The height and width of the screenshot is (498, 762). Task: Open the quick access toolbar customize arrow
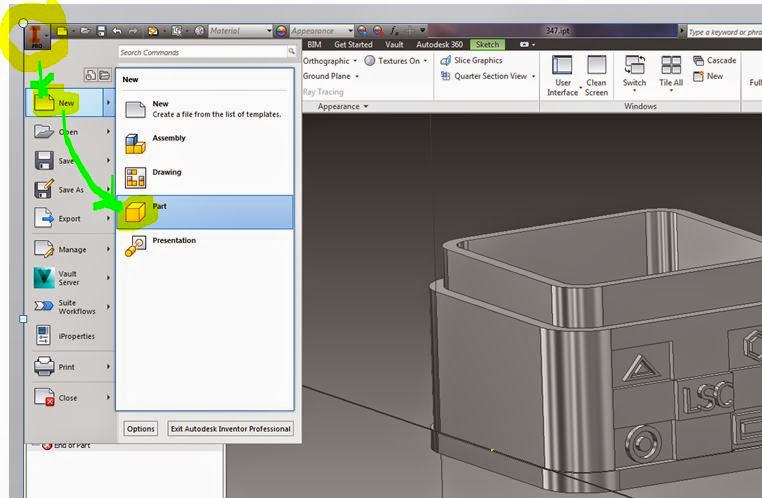coord(422,31)
